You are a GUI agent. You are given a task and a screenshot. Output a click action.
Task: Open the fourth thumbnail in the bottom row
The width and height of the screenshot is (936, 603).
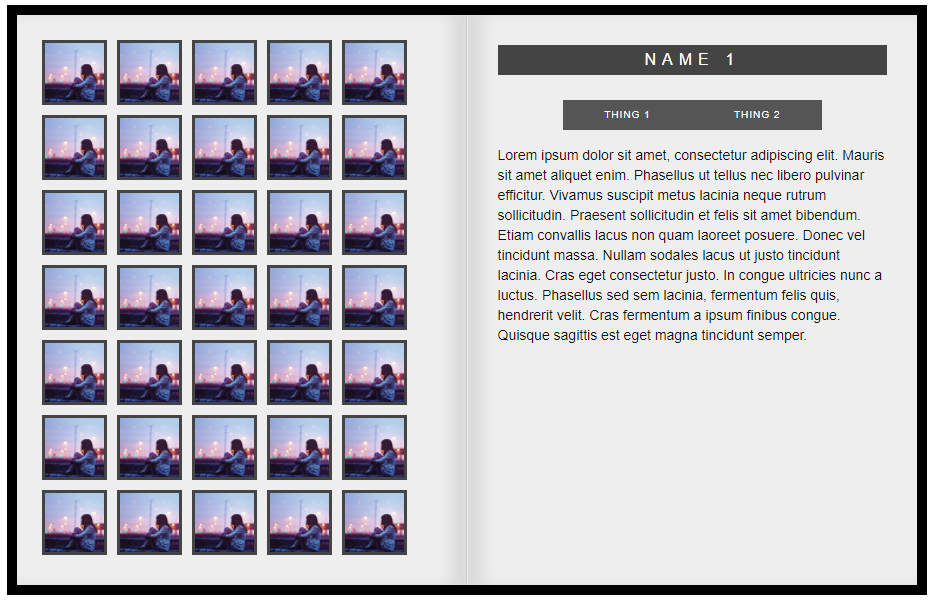pos(299,522)
